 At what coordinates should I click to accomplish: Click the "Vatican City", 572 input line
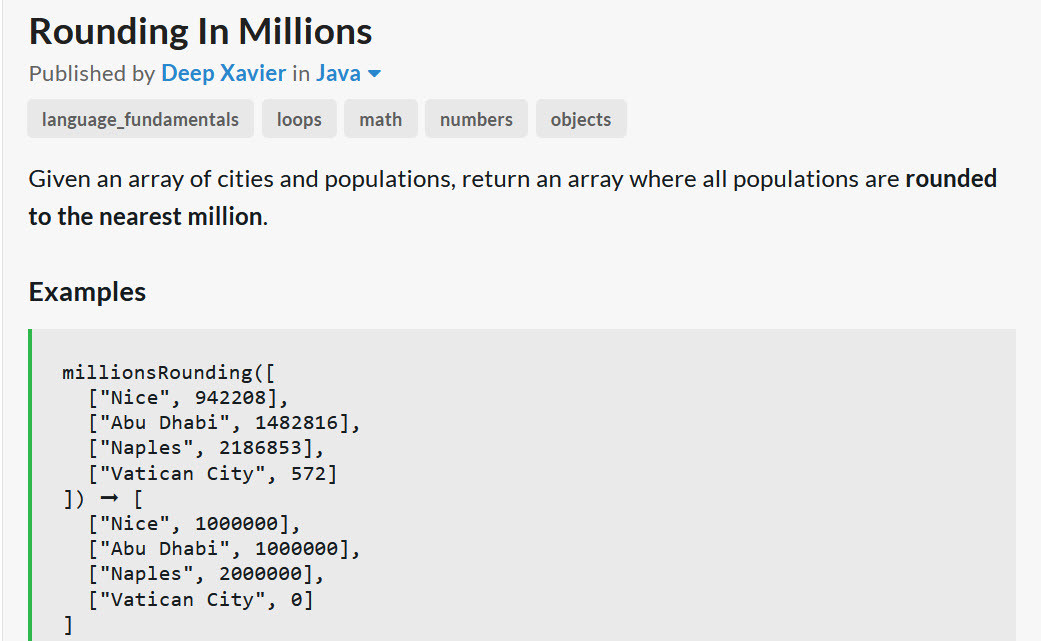pyautogui.click(x=212, y=474)
